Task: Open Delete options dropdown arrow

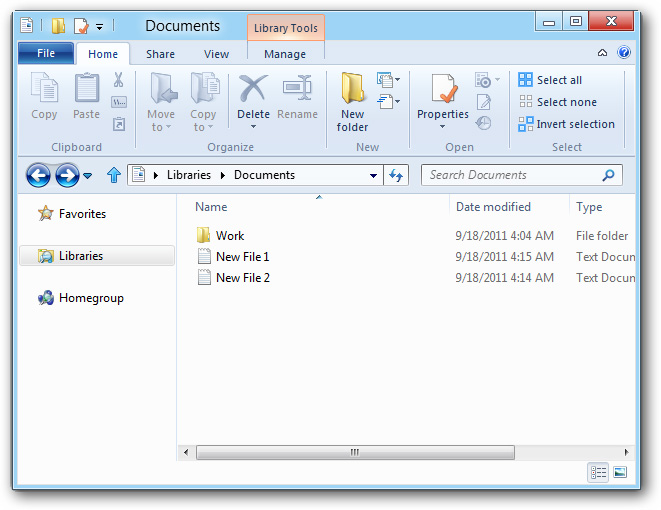Action: tap(253, 126)
